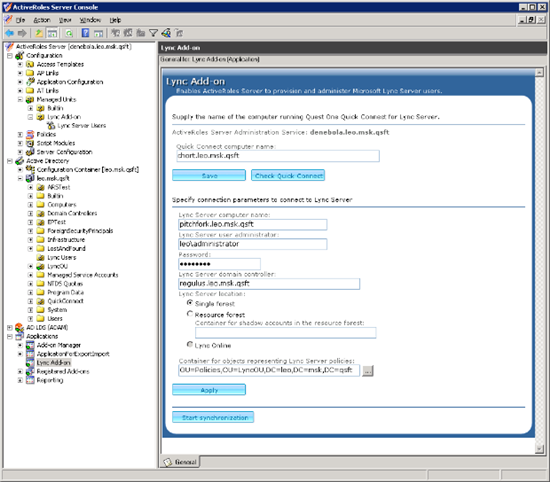Click the Password field
The width and height of the screenshot is (550, 482).
[x=219, y=264]
